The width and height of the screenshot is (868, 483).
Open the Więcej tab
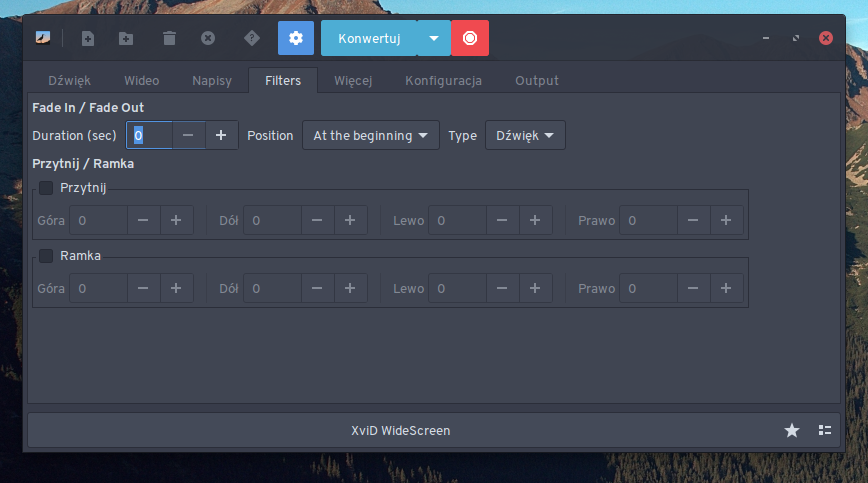click(x=353, y=81)
